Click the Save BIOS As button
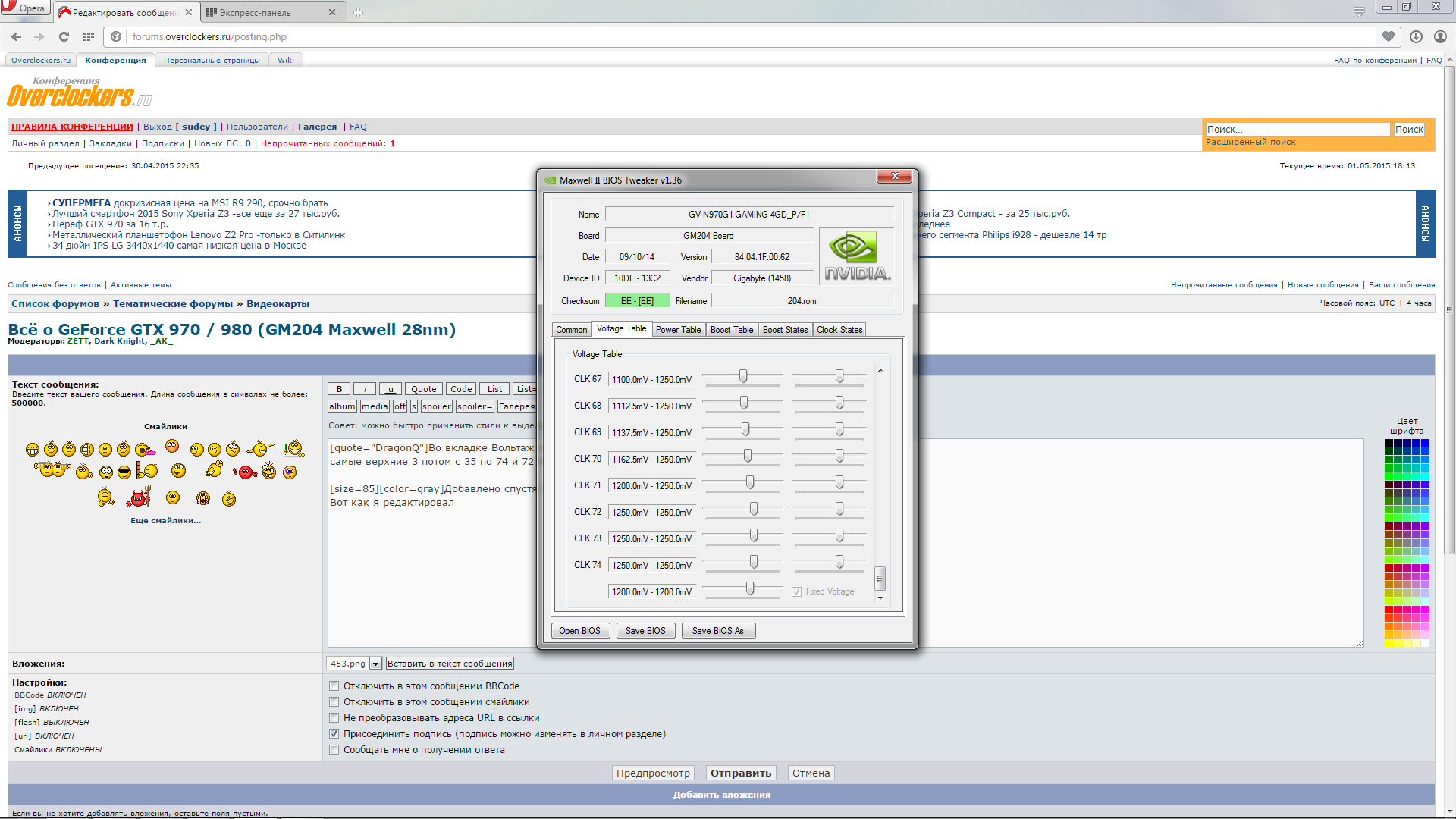This screenshot has height=819, width=1456. point(717,631)
